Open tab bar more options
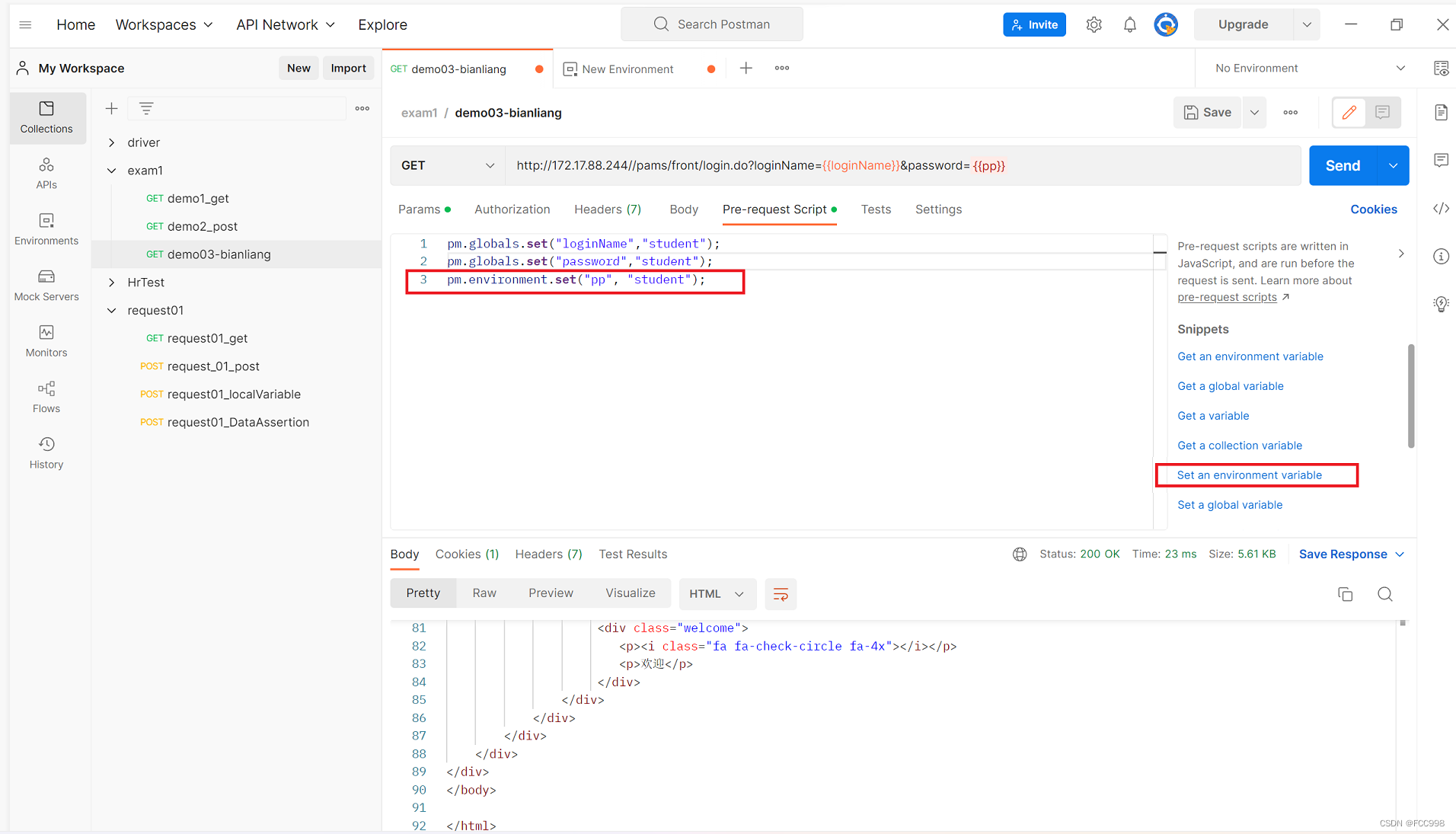The image size is (1456, 834). pyautogui.click(x=782, y=68)
